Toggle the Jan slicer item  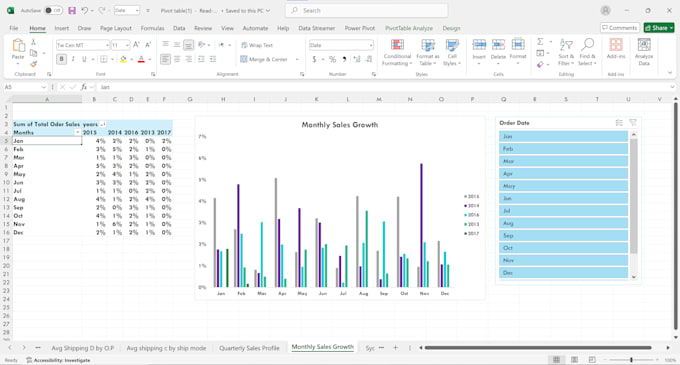[563, 136]
